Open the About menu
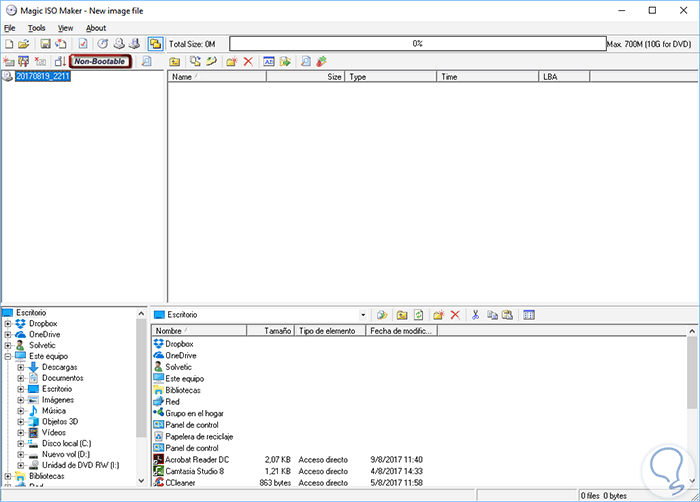This screenshot has width=700, height=502. (96, 28)
